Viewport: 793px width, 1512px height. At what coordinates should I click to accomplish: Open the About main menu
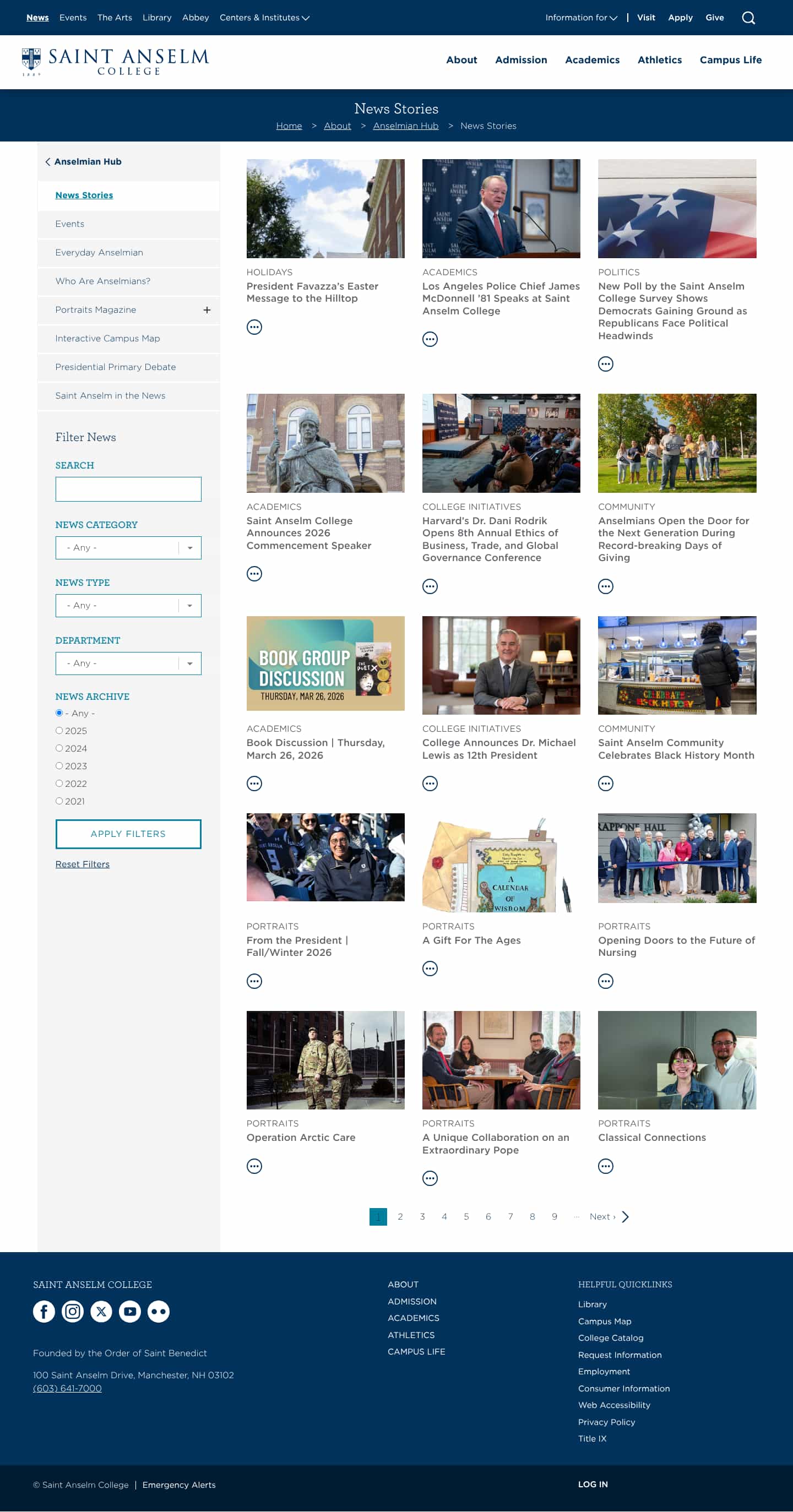[x=461, y=60]
